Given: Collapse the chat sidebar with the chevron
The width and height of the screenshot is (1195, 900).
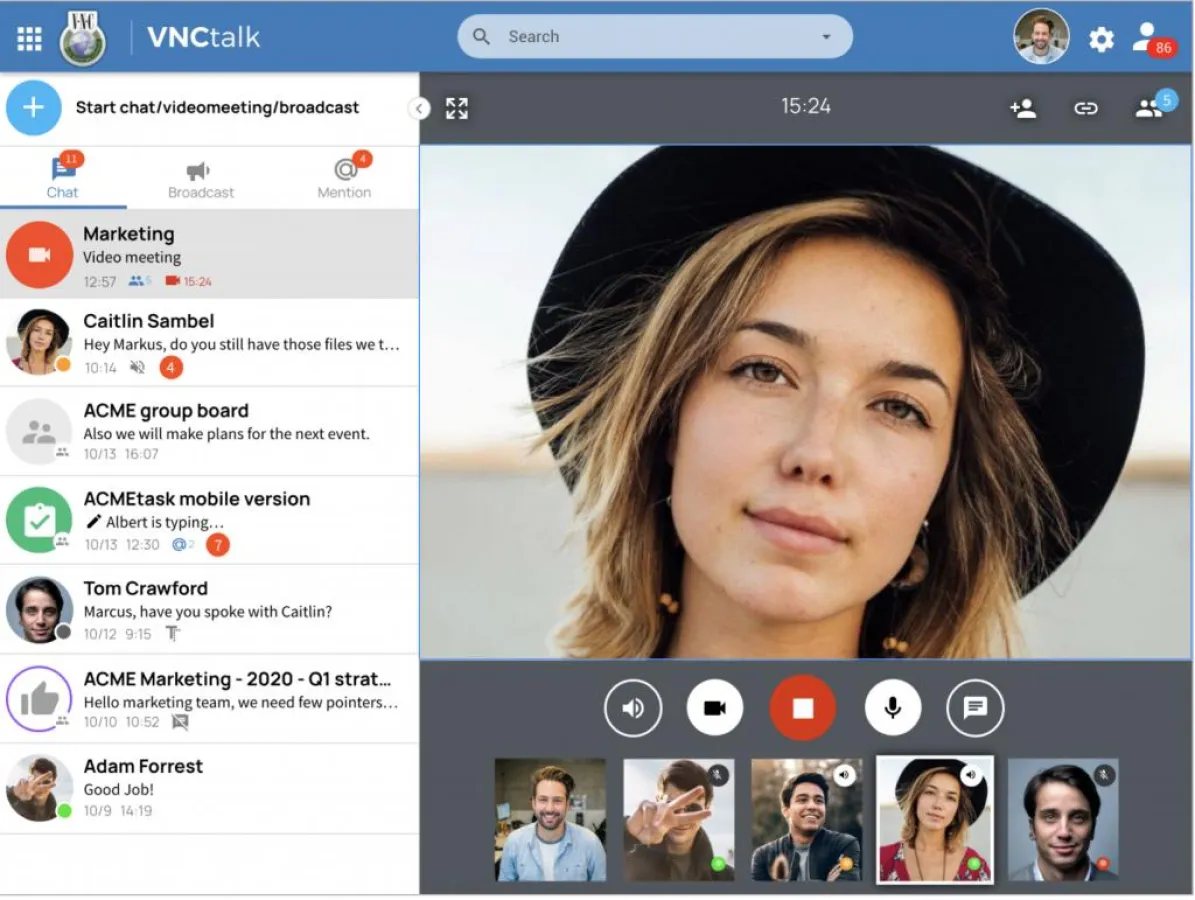Looking at the screenshot, I should click(419, 108).
